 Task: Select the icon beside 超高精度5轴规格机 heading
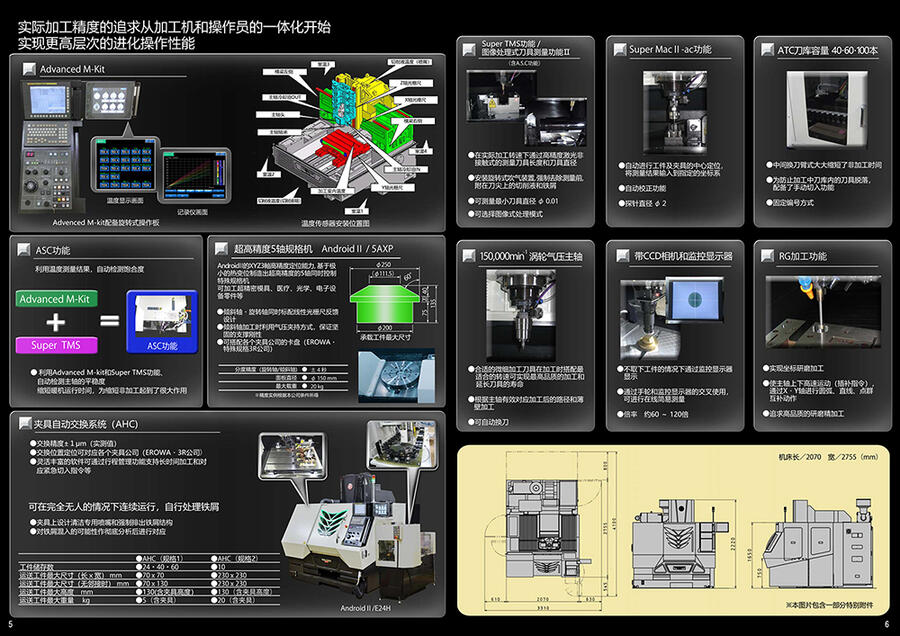pyautogui.click(x=220, y=249)
